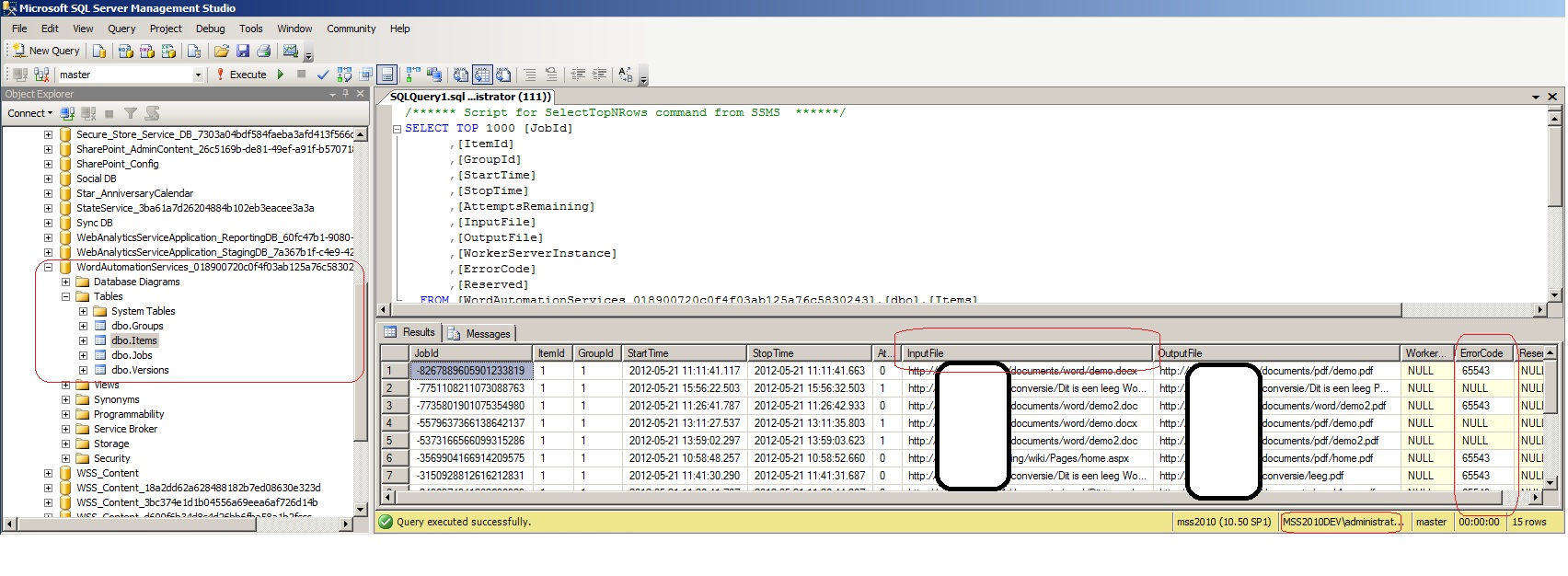Screen dimensions: 1568x576
Task: Click the Filter funnel icon in Object Explorer
Action: tap(131, 113)
